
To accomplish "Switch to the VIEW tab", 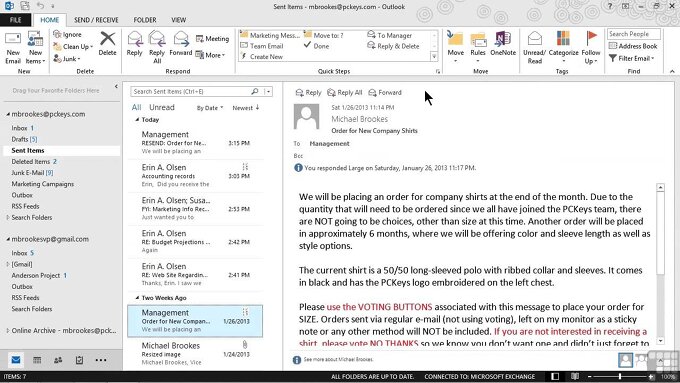I will tap(178, 20).
